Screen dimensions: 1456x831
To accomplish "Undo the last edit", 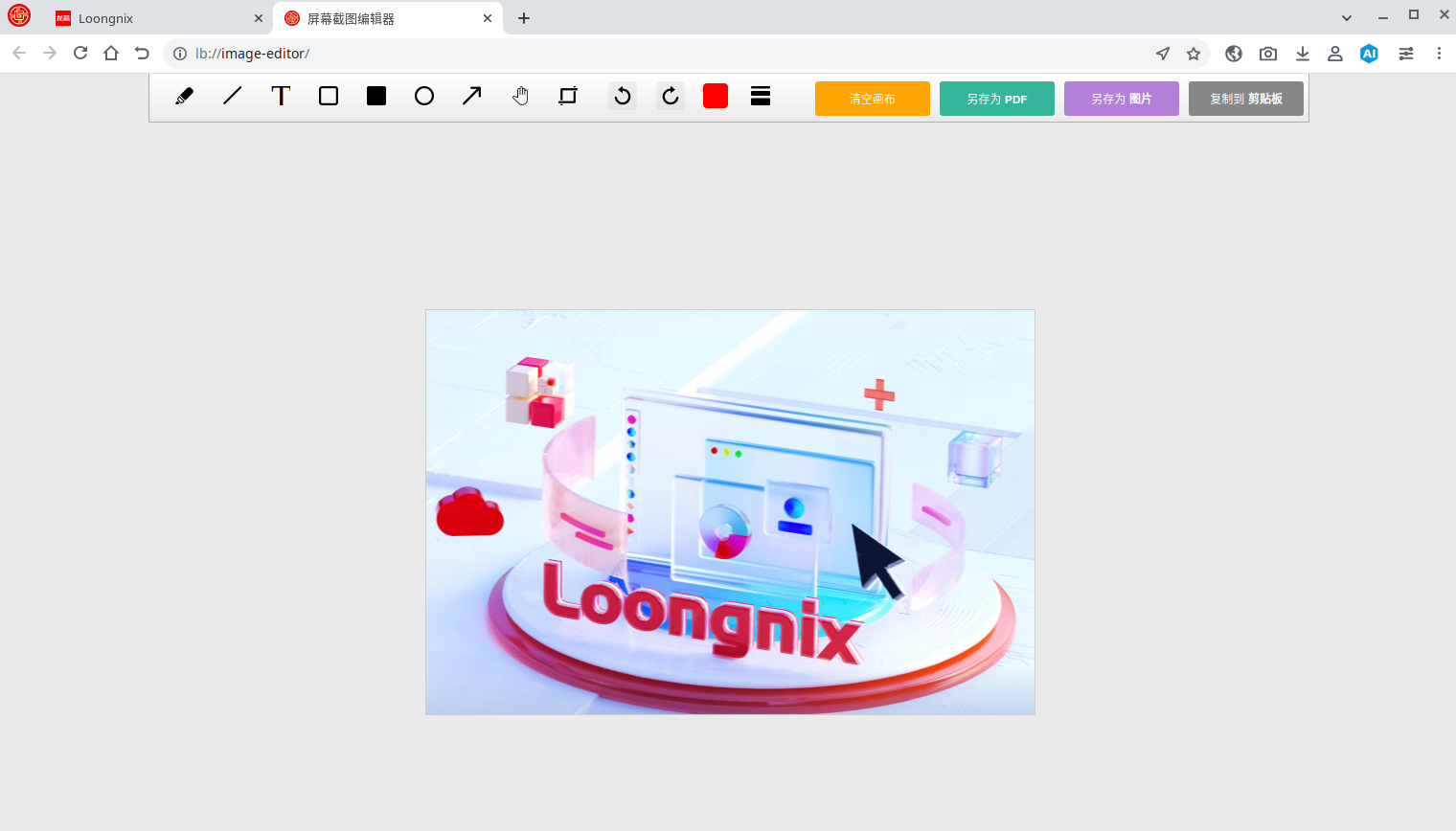I will click(623, 96).
